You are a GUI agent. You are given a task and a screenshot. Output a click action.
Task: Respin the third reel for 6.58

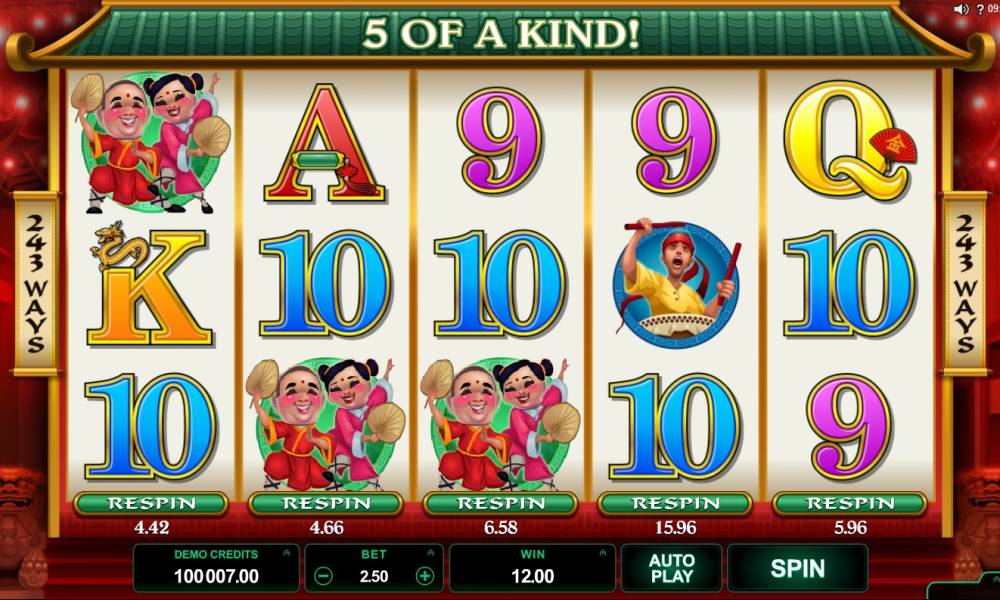(x=501, y=504)
